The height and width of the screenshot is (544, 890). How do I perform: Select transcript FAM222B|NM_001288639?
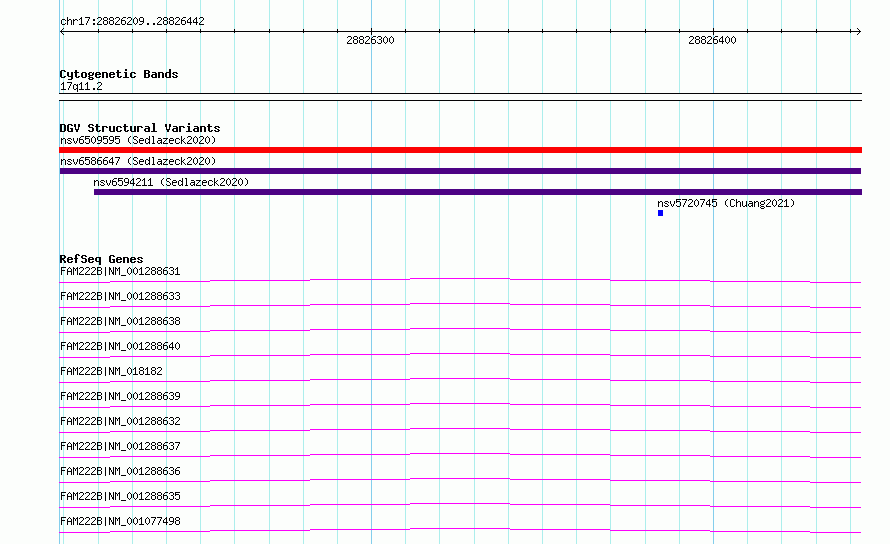point(120,396)
